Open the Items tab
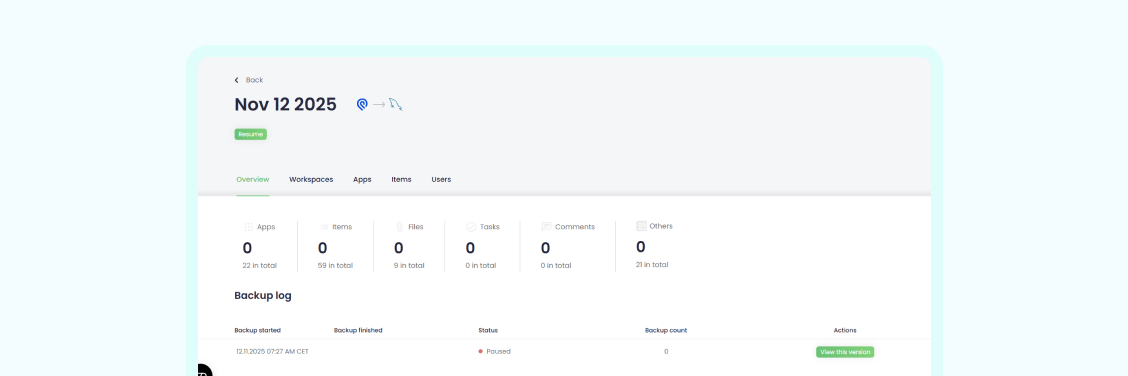Screen dimensions: 1128x376 (x=401, y=179)
